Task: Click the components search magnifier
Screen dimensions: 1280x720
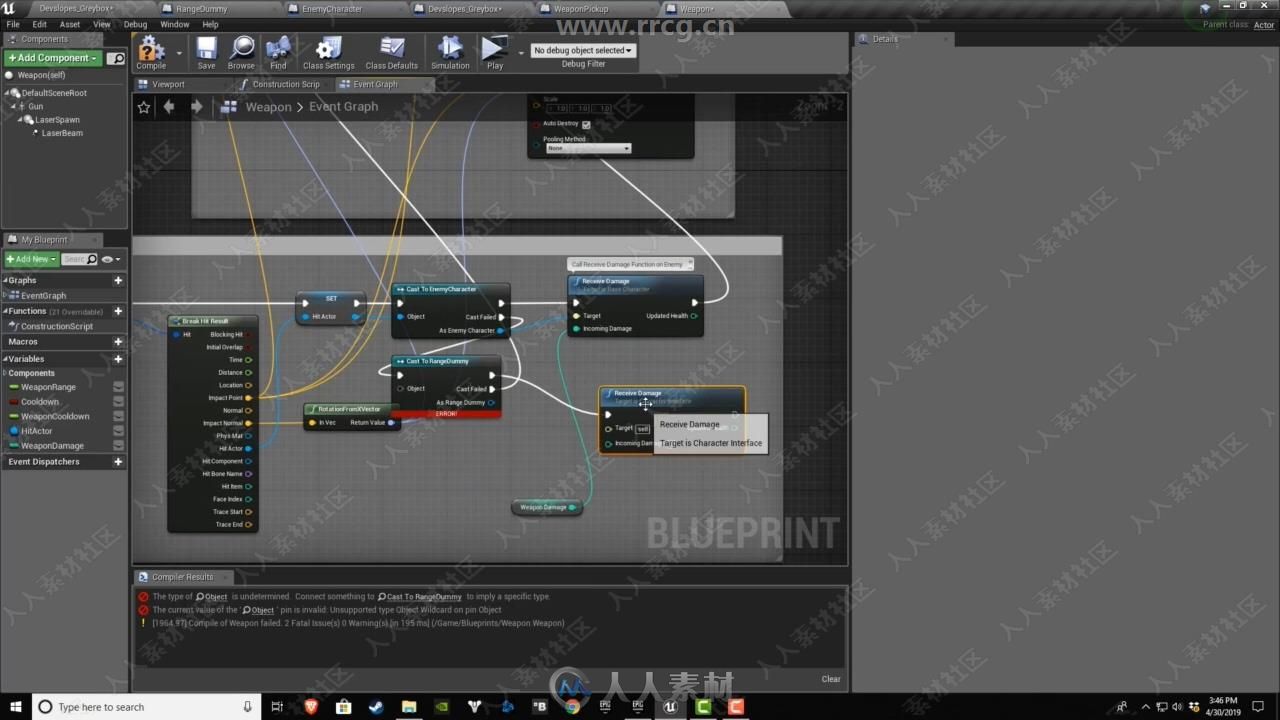Action: pyautogui.click(x=117, y=59)
